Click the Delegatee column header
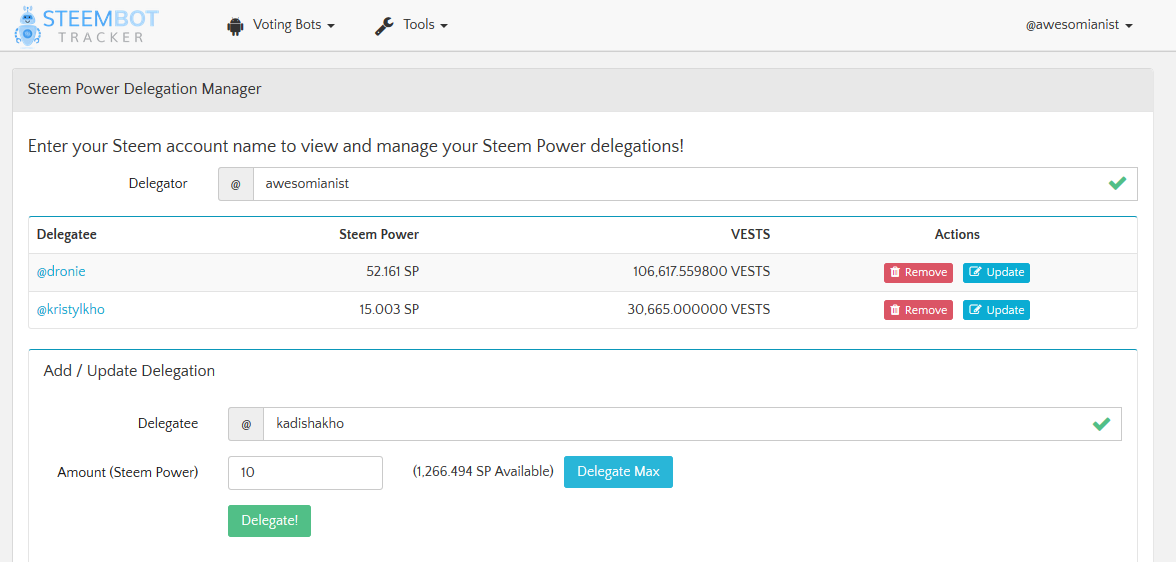This screenshot has width=1176, height=562. [x=67, y=234]
